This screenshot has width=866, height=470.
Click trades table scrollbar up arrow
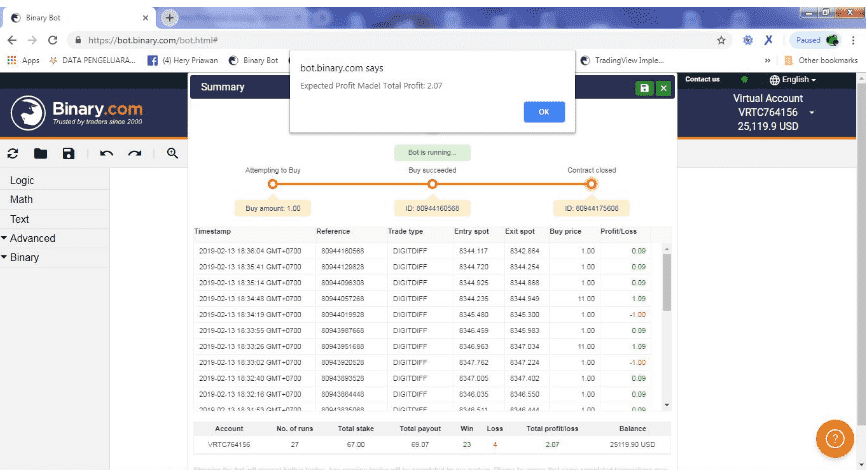[x=667, y=249]
